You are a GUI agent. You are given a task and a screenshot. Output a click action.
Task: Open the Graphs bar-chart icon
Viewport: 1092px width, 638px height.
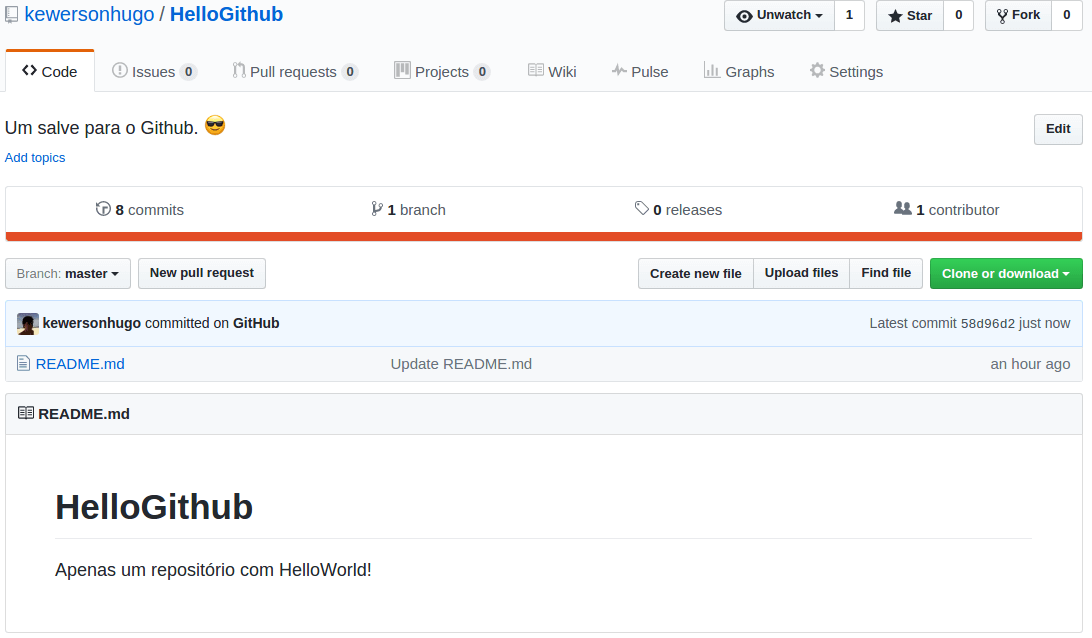point(710,71)
